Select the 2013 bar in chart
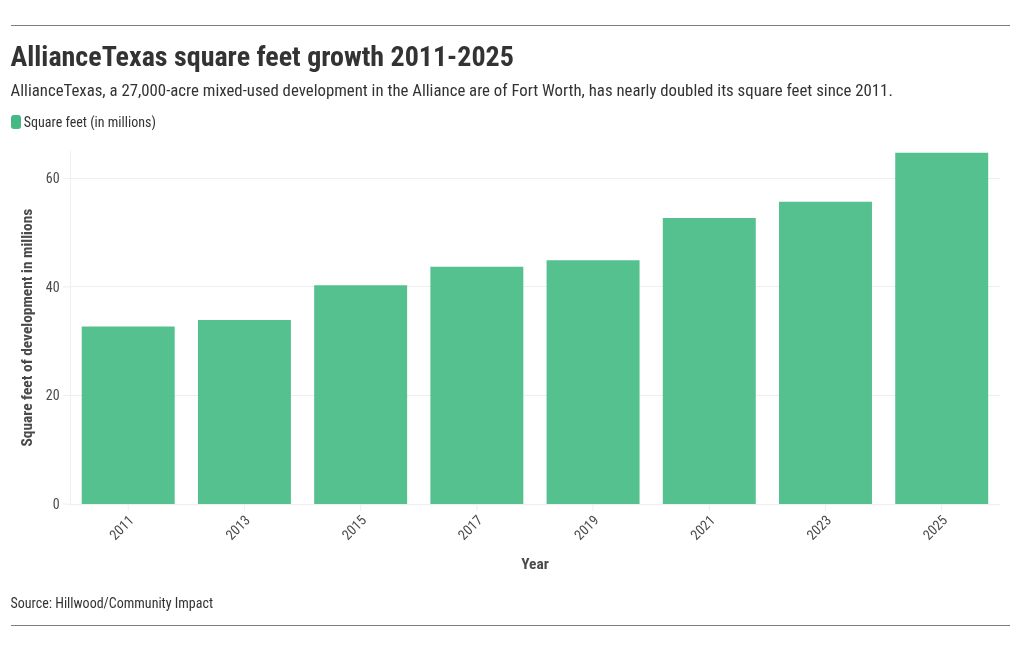Screen dimensions: 1020x650 pos(244,412)
